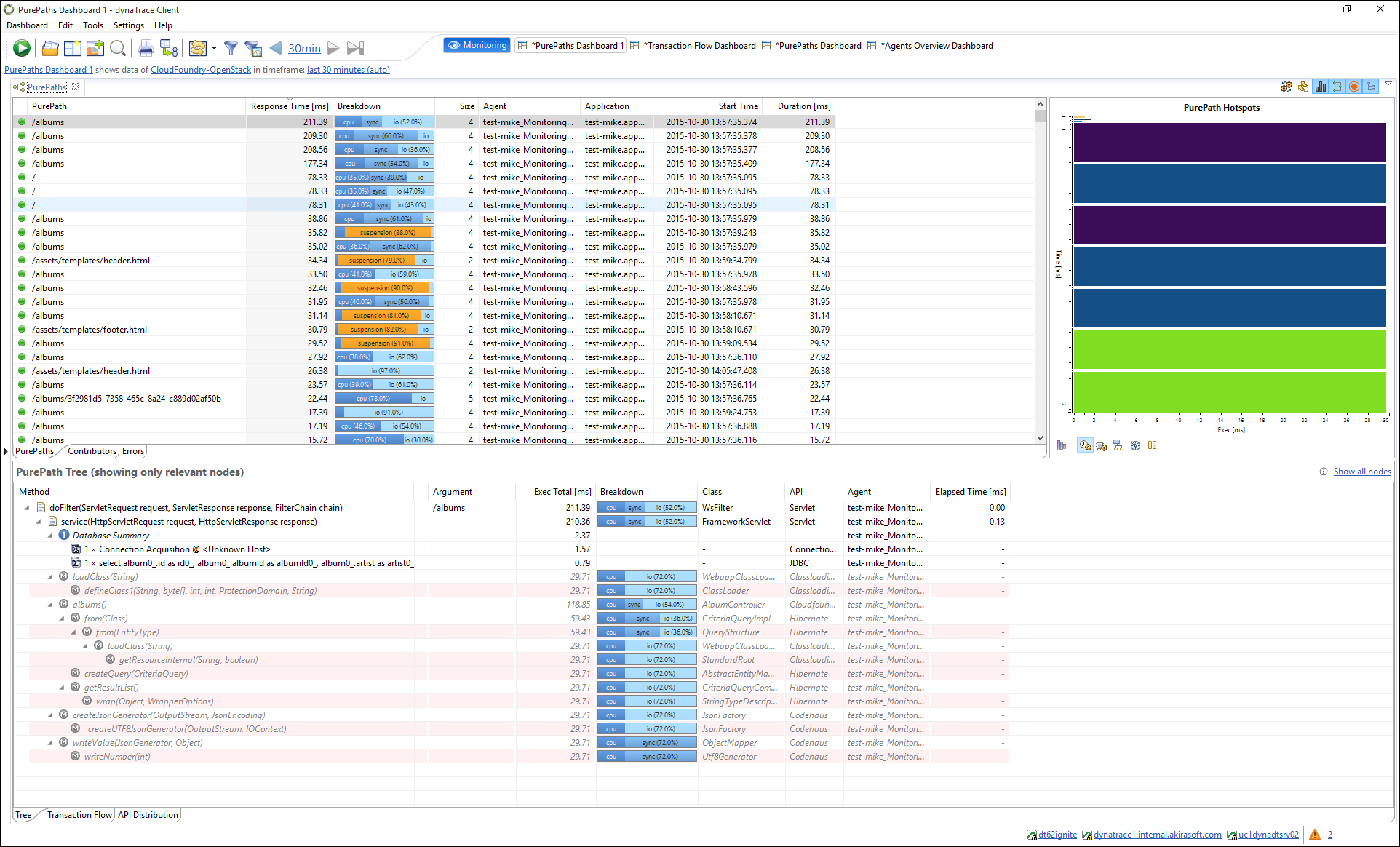The image size is (1400, 847).
Task: Collapse the getResultList() tree node
Action: tap(62, 688)
